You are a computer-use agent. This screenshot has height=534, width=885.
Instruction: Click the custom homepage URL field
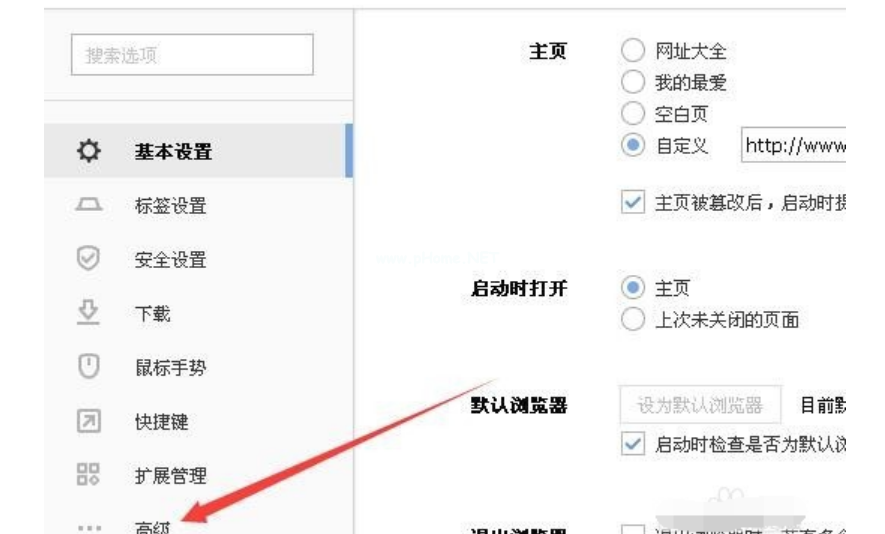[794, 145]
